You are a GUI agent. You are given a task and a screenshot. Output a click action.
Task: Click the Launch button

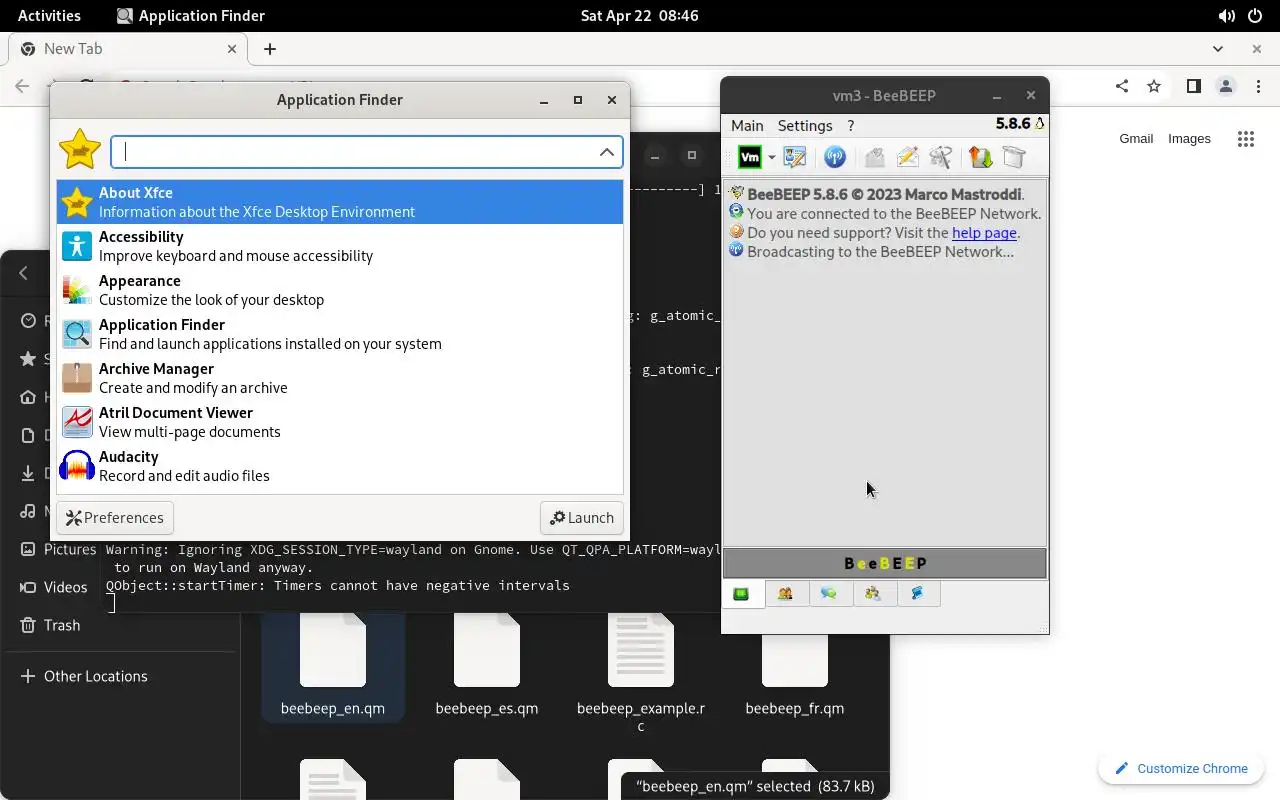[x=582, y=518]
